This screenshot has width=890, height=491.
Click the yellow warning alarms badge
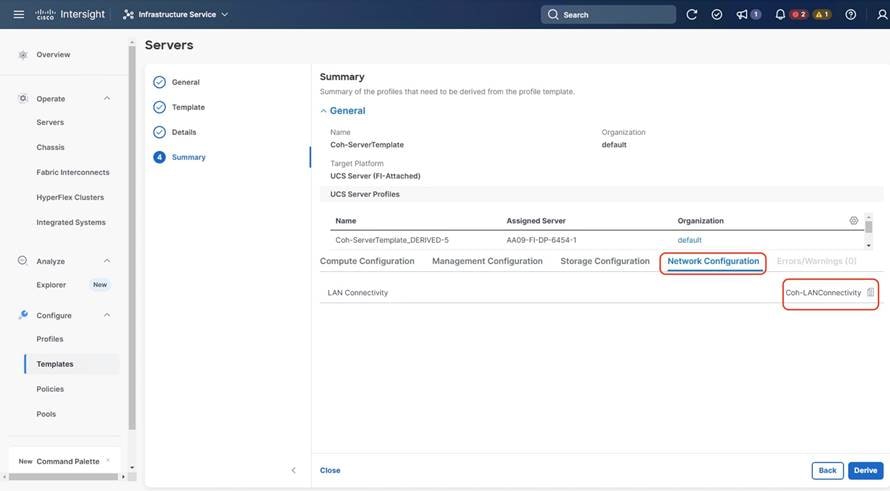[x=822, y=15]
